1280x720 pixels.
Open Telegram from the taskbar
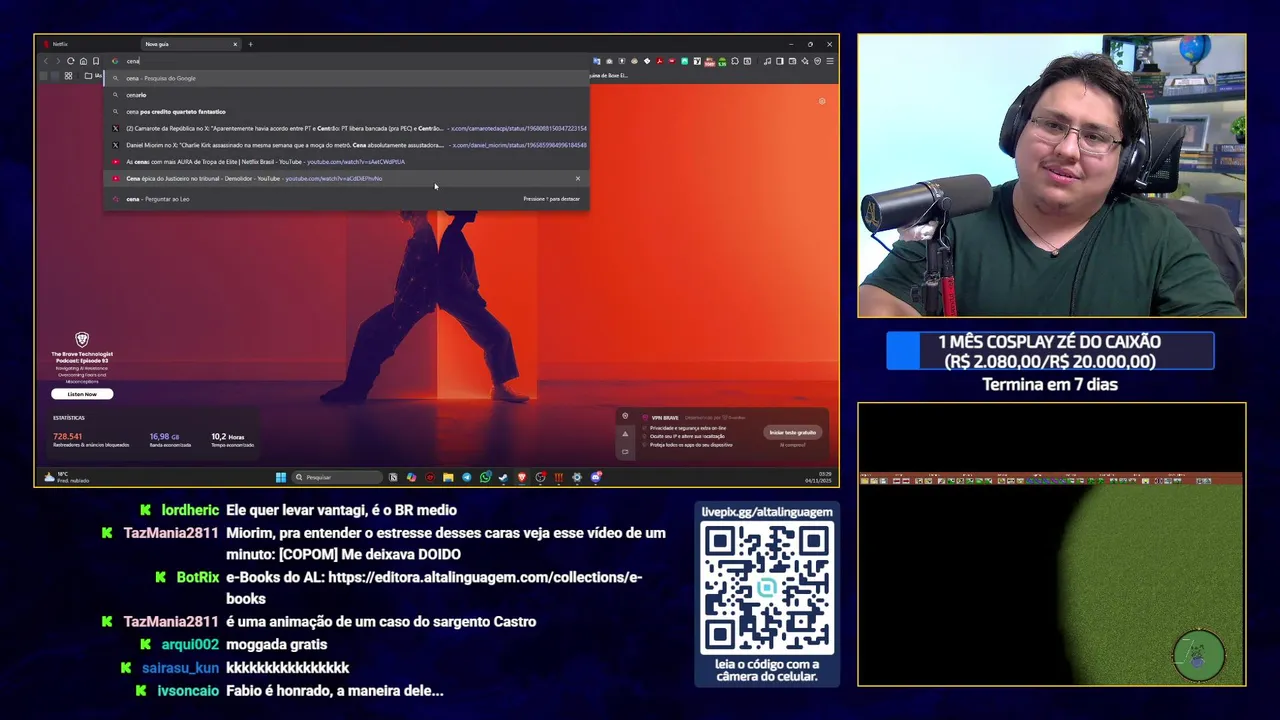coord(467,477)
